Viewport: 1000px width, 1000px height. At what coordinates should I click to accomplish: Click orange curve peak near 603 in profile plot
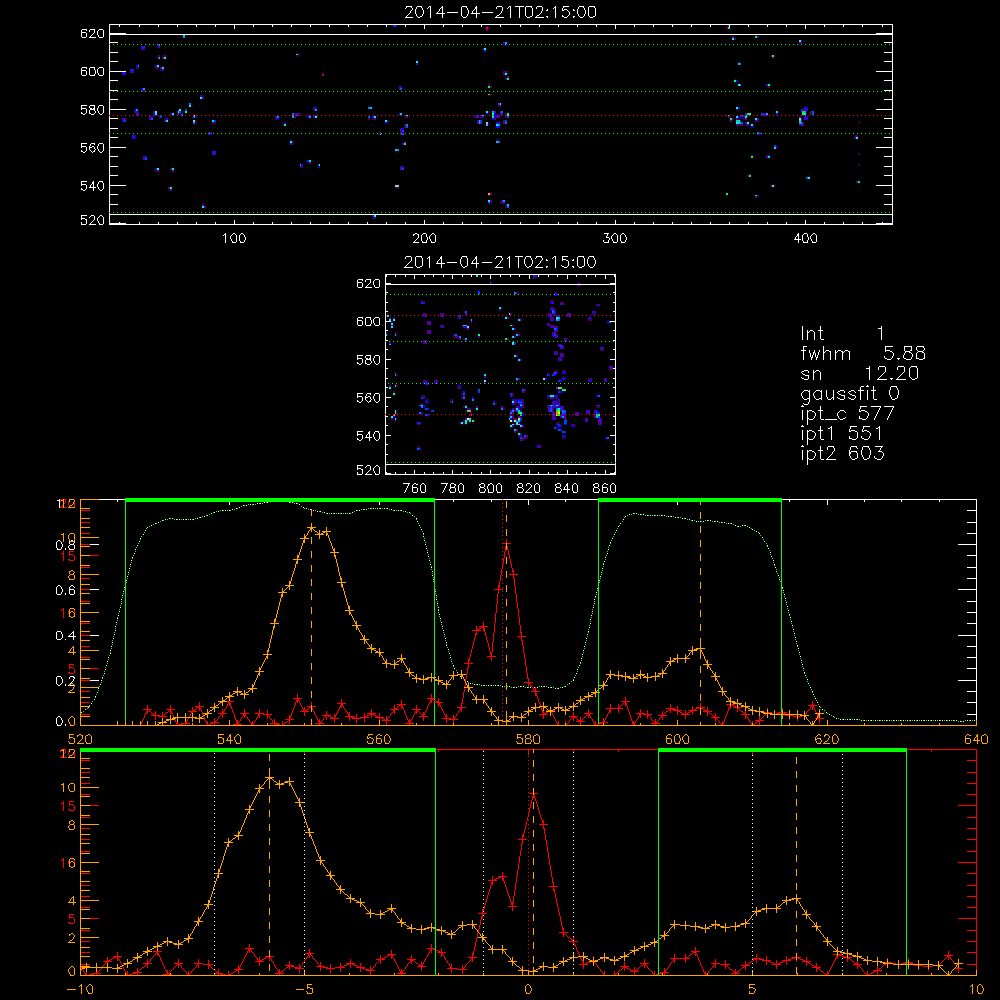[x=700, y=649]
